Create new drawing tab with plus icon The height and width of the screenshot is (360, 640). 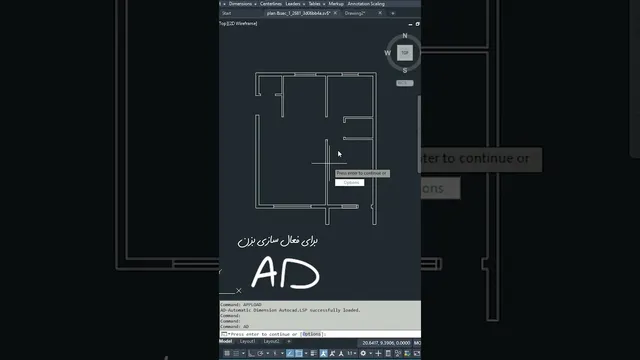coord(393,13)
